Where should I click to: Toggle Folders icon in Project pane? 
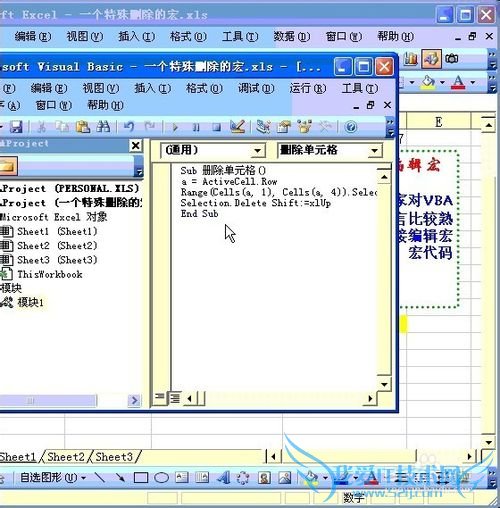(8, 166)
